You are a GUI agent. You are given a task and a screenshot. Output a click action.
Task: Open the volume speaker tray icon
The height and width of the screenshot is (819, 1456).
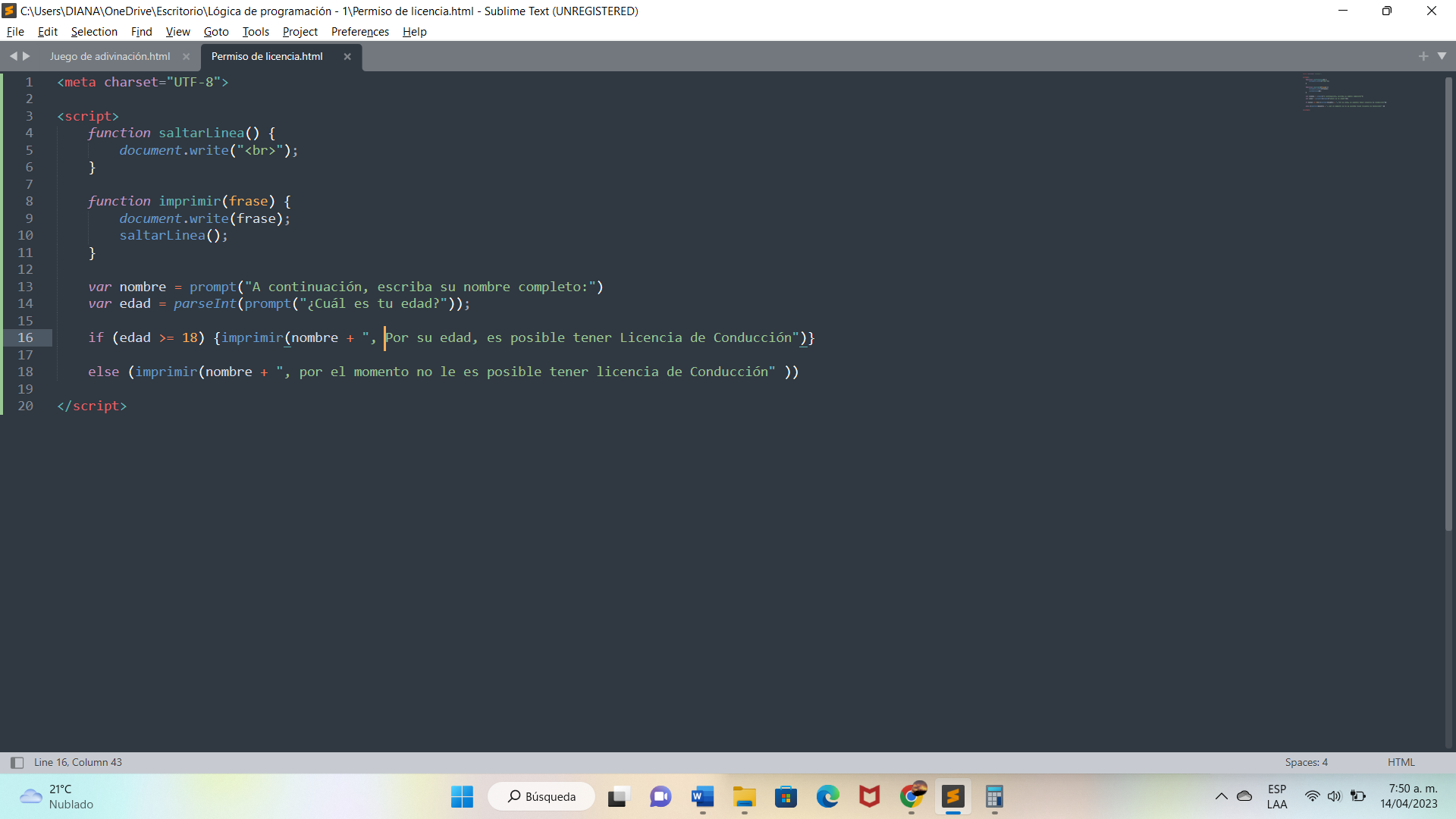1335,797
